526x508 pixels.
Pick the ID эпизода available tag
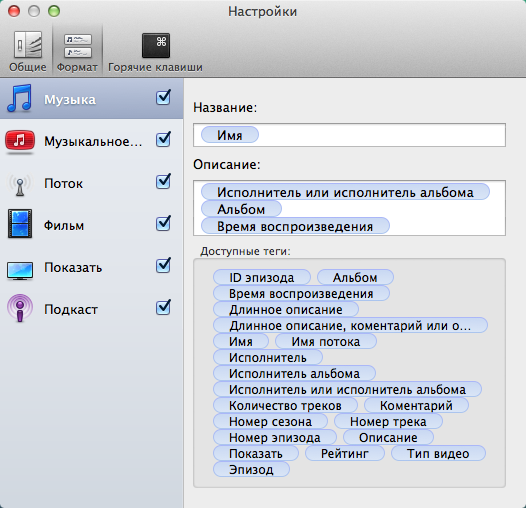click(262, 277)
